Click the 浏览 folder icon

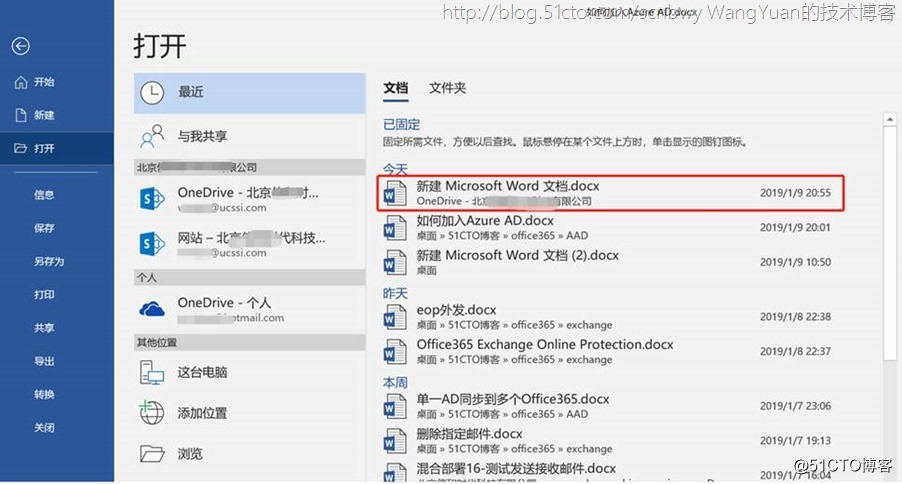[152, 454]
